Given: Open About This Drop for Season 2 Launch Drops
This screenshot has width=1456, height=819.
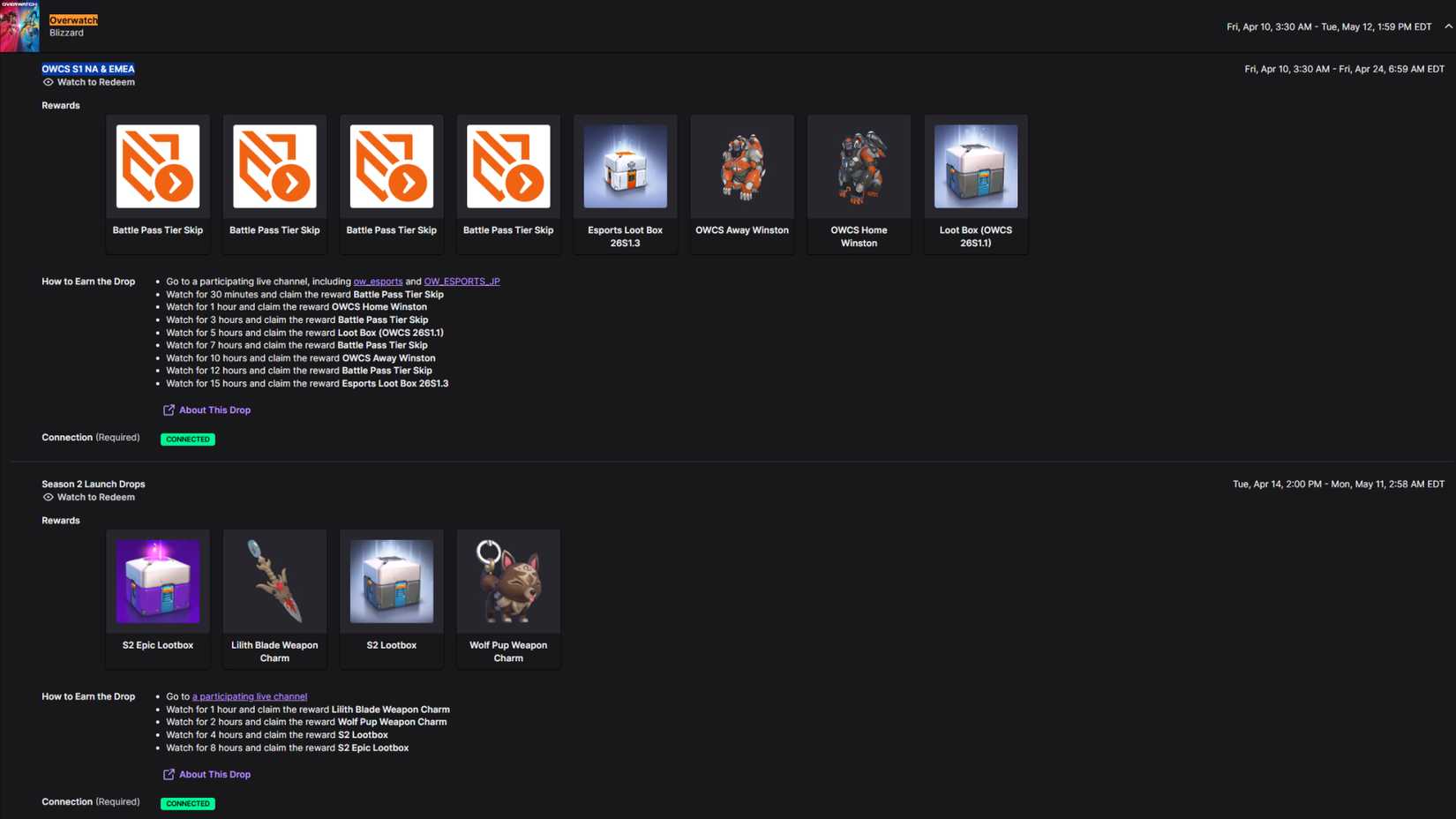Looking at the screenshot, I should point(214,774).
